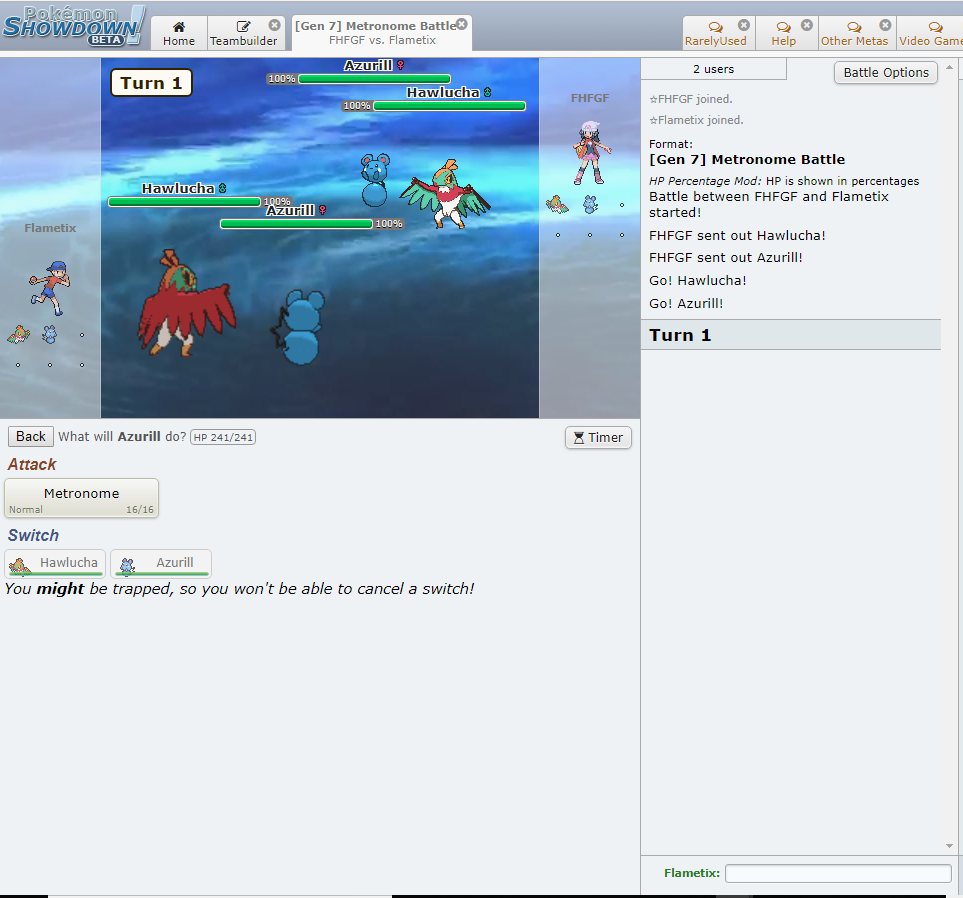Click Hawlucha icon in FHFGF's team
The height and width of the screenshot is (898, 963).
click(x=558, y=205)
